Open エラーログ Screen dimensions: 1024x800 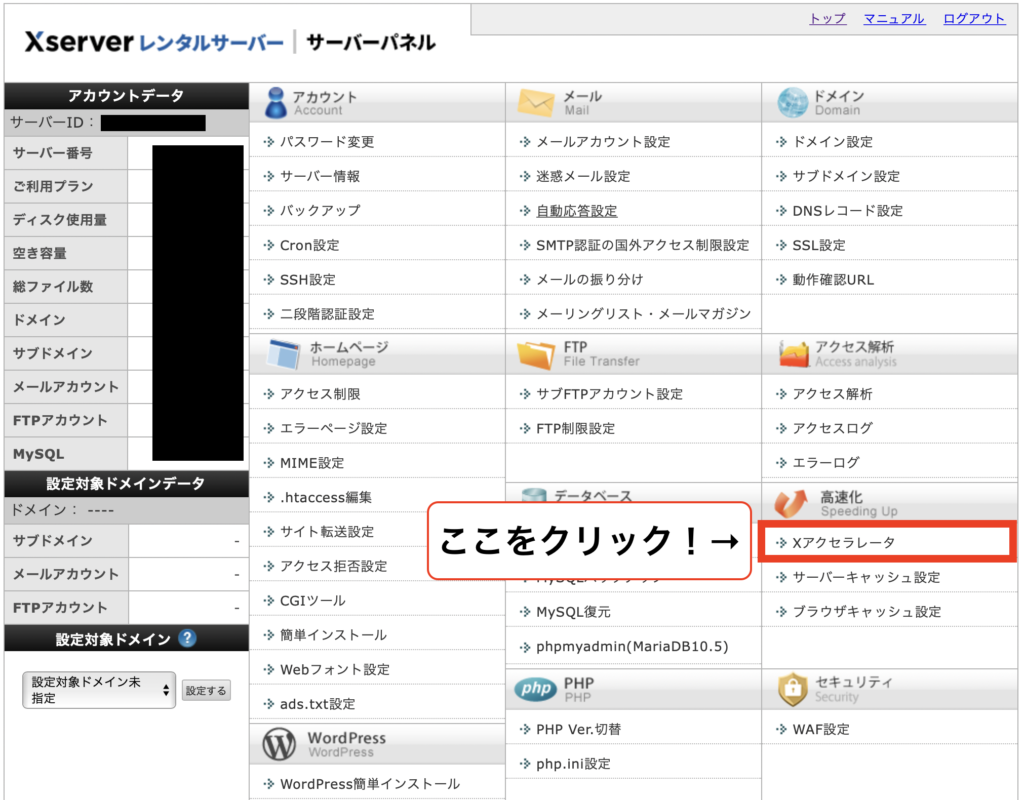[x=826, y=462]
